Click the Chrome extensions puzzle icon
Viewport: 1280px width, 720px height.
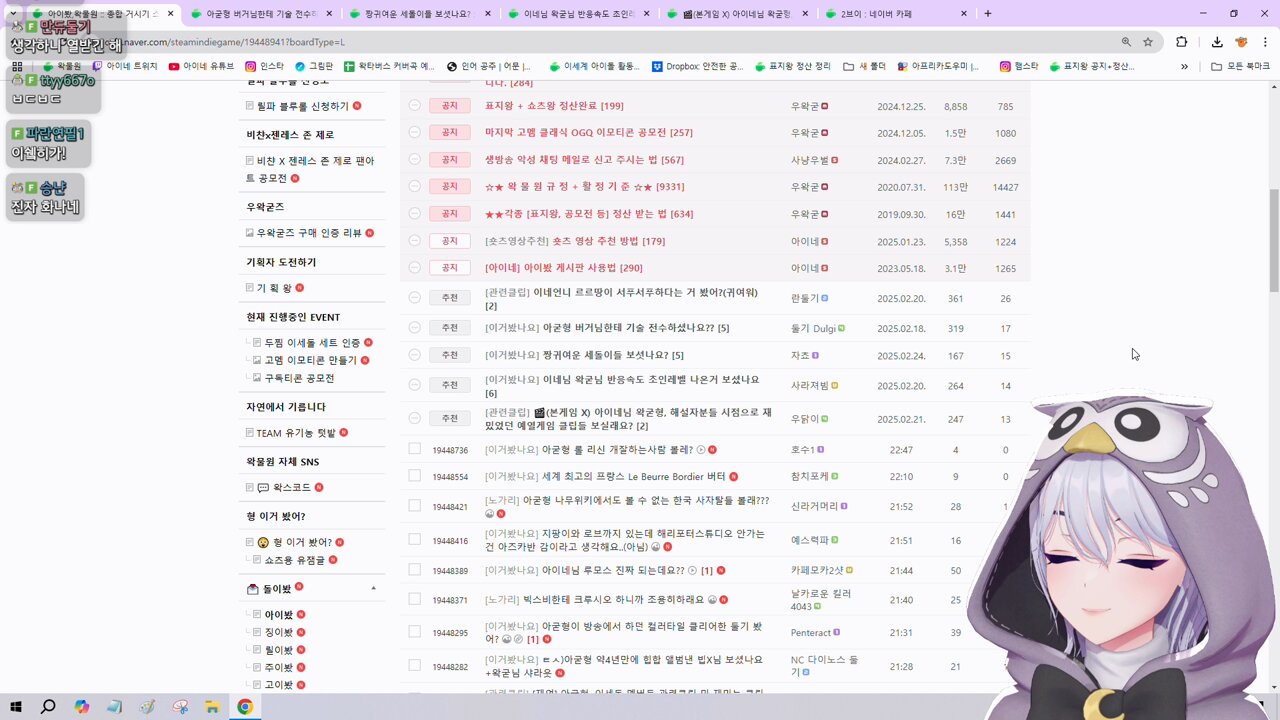click(1182, 42)
